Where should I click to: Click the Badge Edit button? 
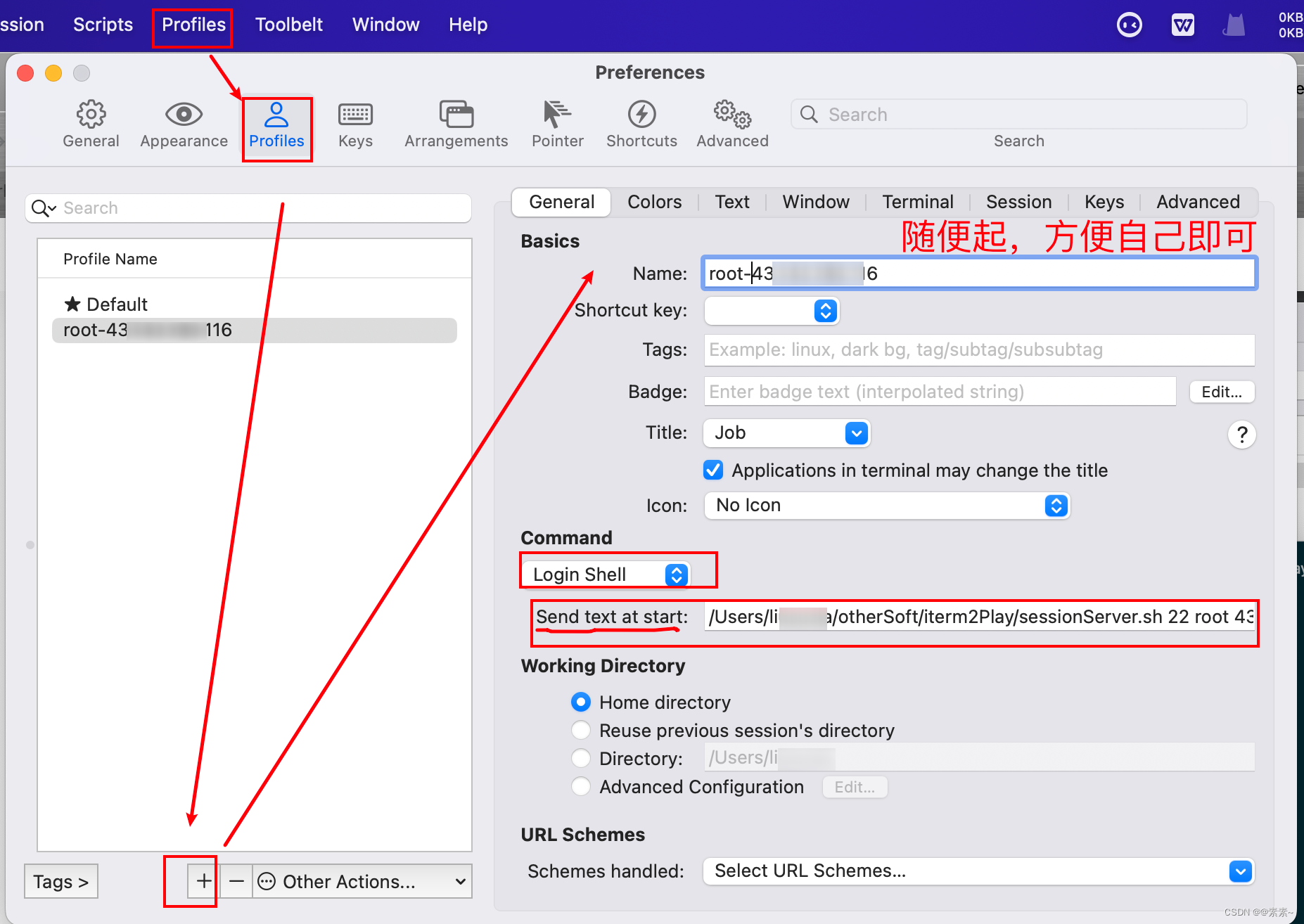pos(1222,392)
